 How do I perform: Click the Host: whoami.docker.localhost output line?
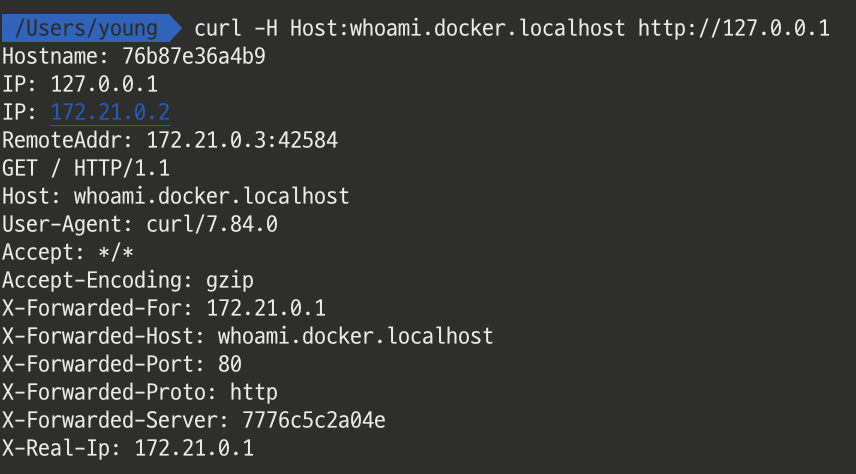pos(175,196)
